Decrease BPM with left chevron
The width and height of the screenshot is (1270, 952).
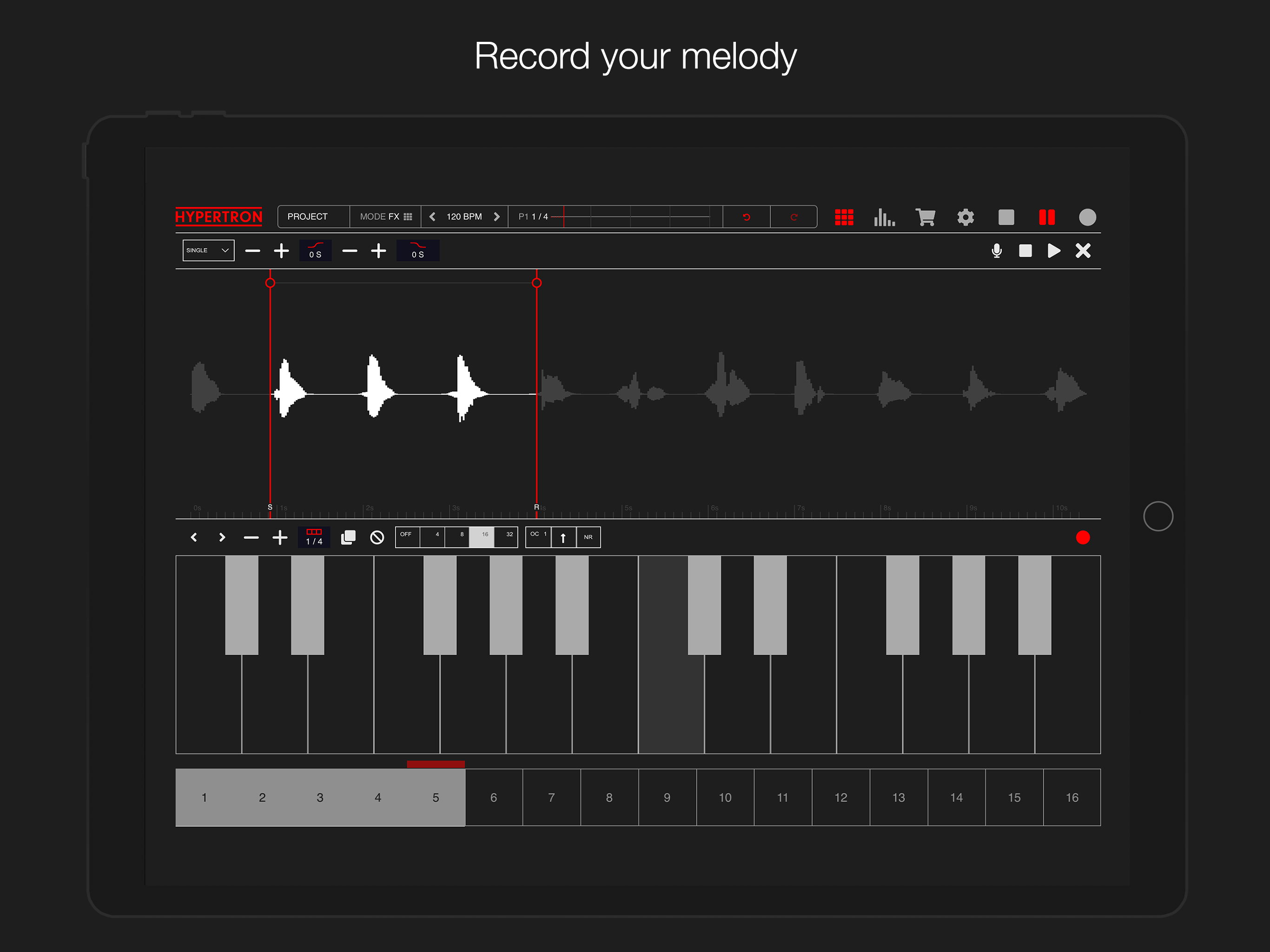click(x=432, y=217)
